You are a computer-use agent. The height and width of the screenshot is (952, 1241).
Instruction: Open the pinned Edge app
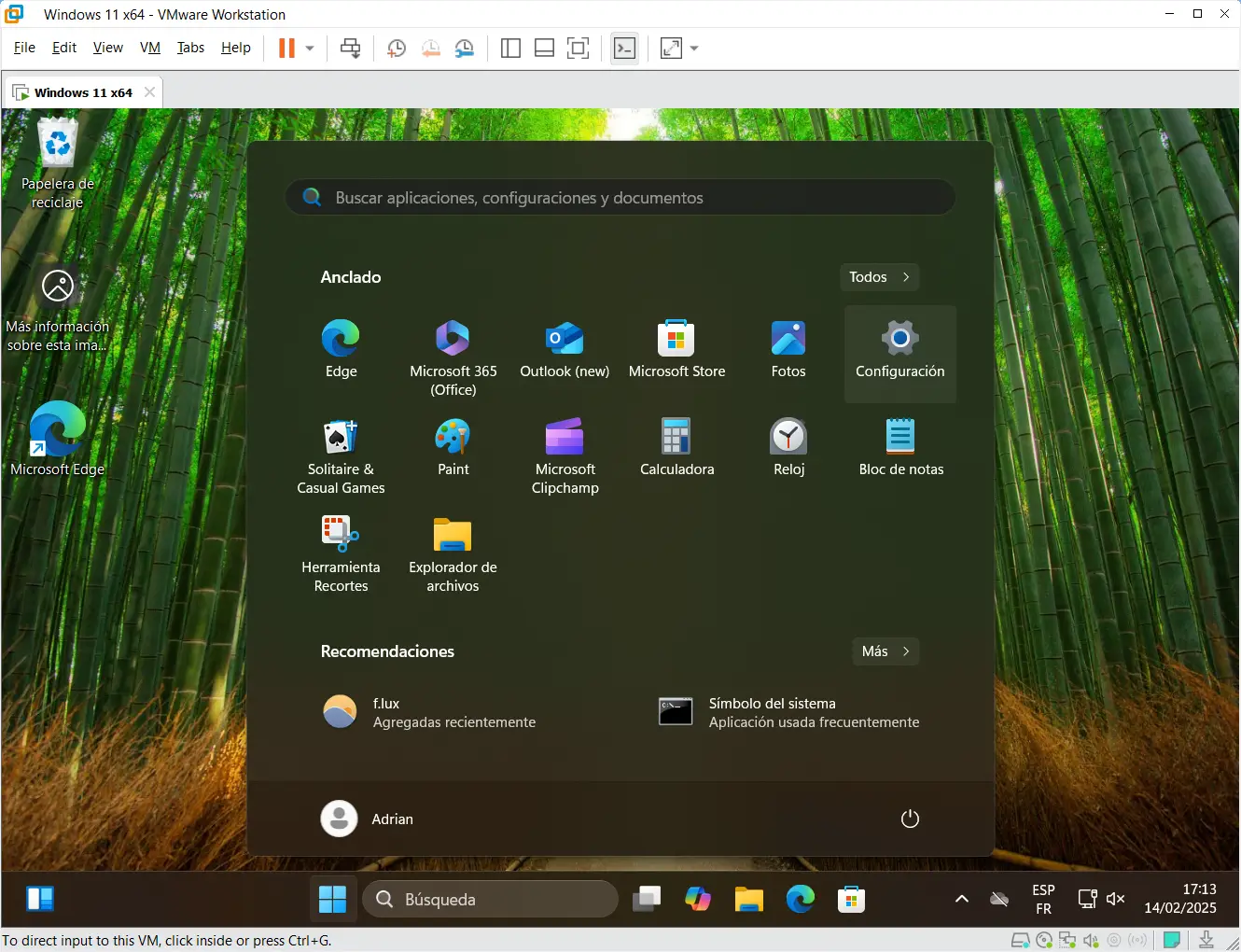click(341, 350)
